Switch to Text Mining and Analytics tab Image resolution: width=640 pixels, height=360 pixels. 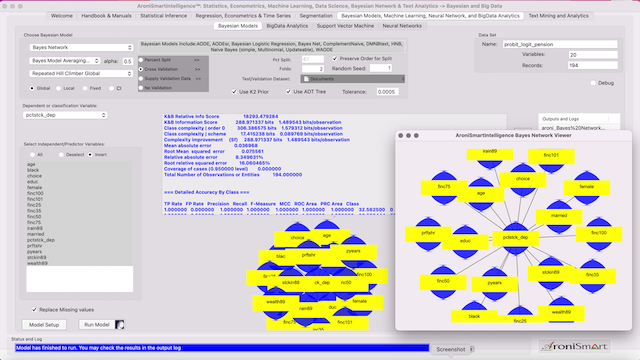(558, 16)
